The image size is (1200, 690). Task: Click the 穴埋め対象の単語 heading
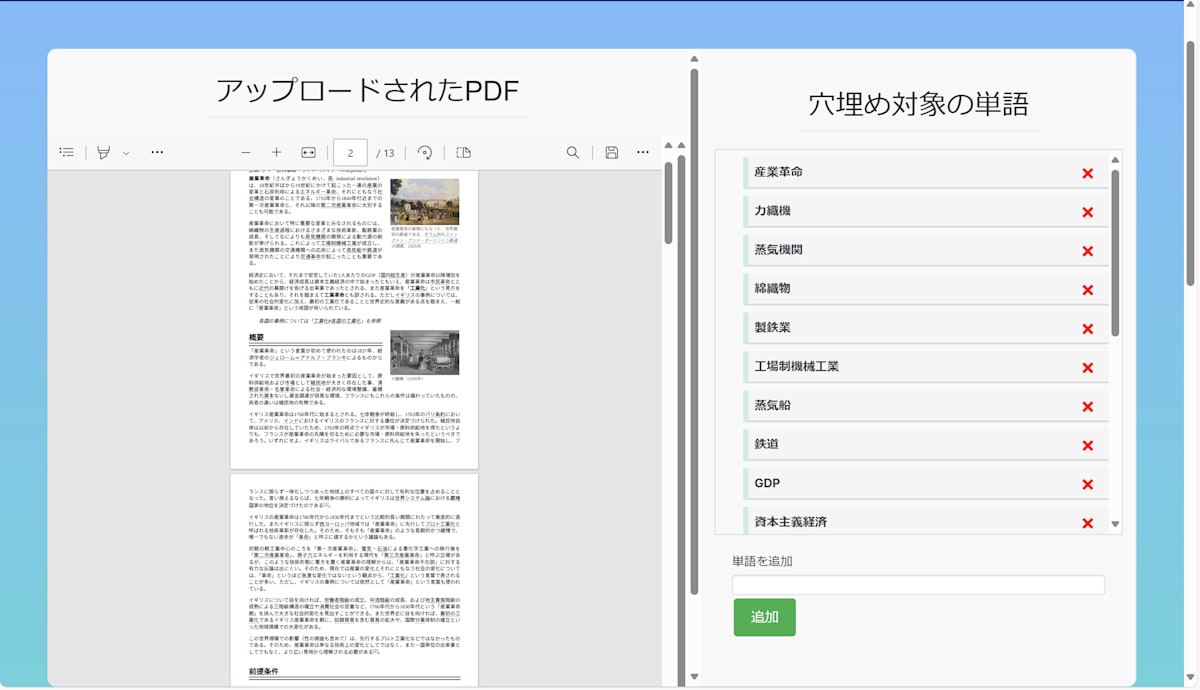pyautogui.click(x=918, y=104)
